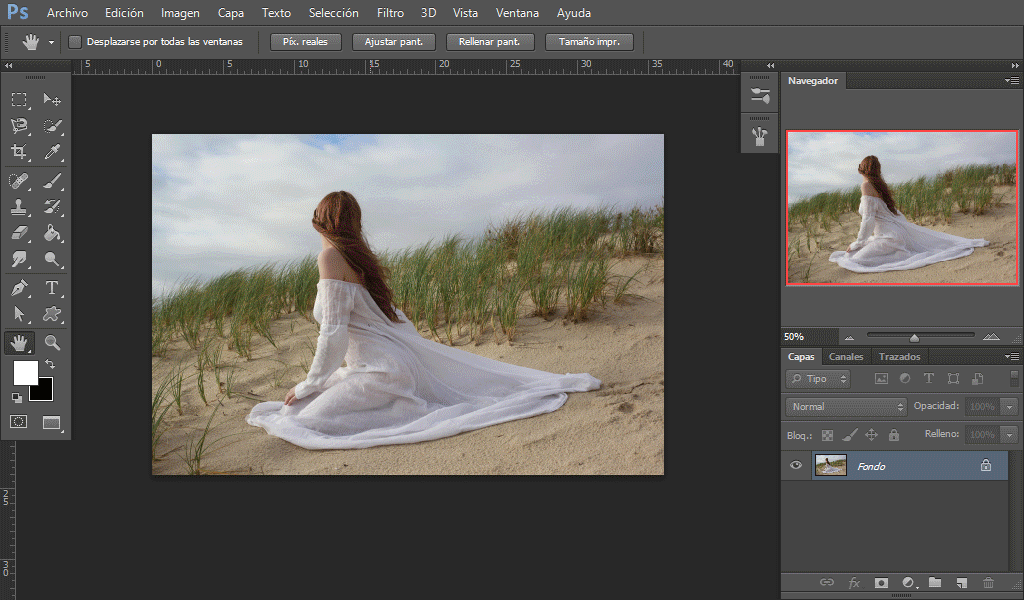Select the Eyedropper tool

click(52, 153)
